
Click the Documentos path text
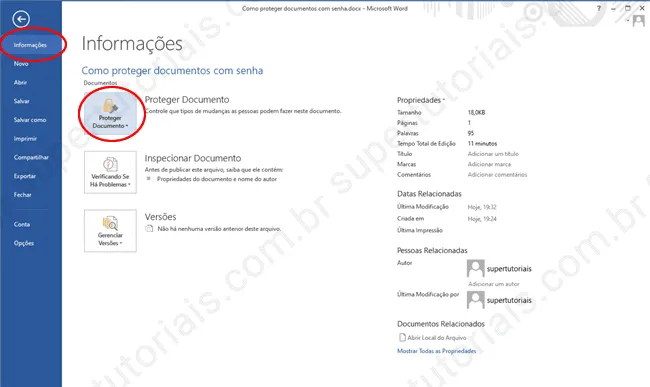[100, 83]
